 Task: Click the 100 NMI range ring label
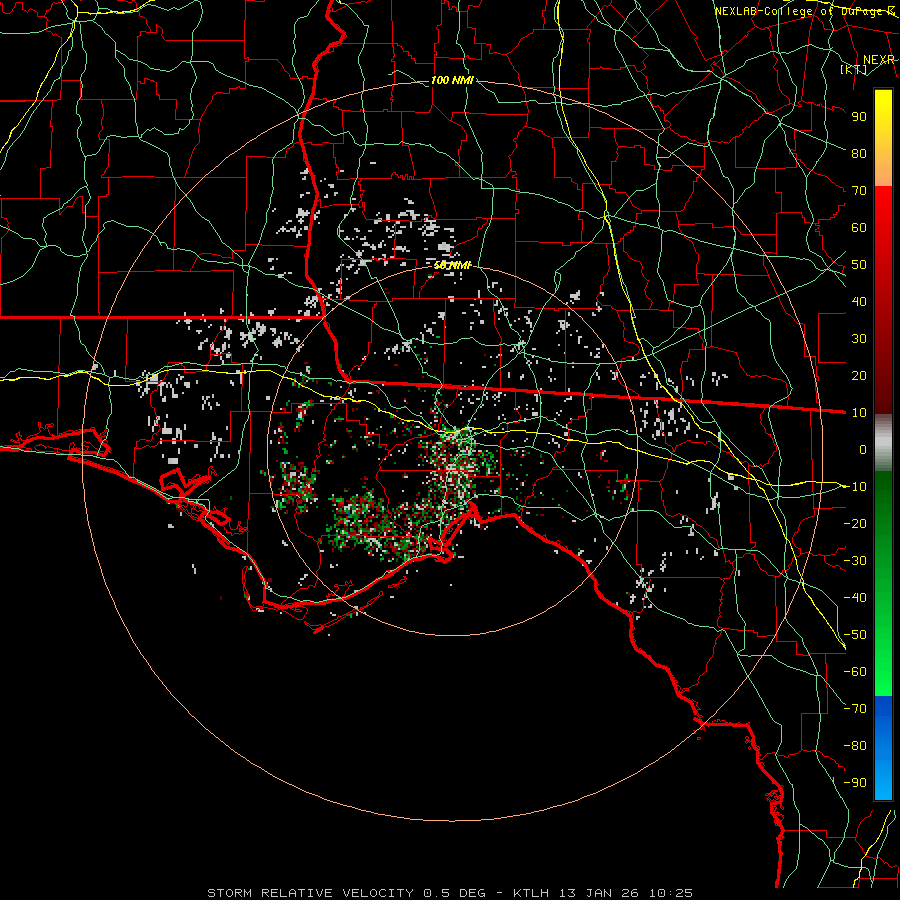(x=452, y=80)
